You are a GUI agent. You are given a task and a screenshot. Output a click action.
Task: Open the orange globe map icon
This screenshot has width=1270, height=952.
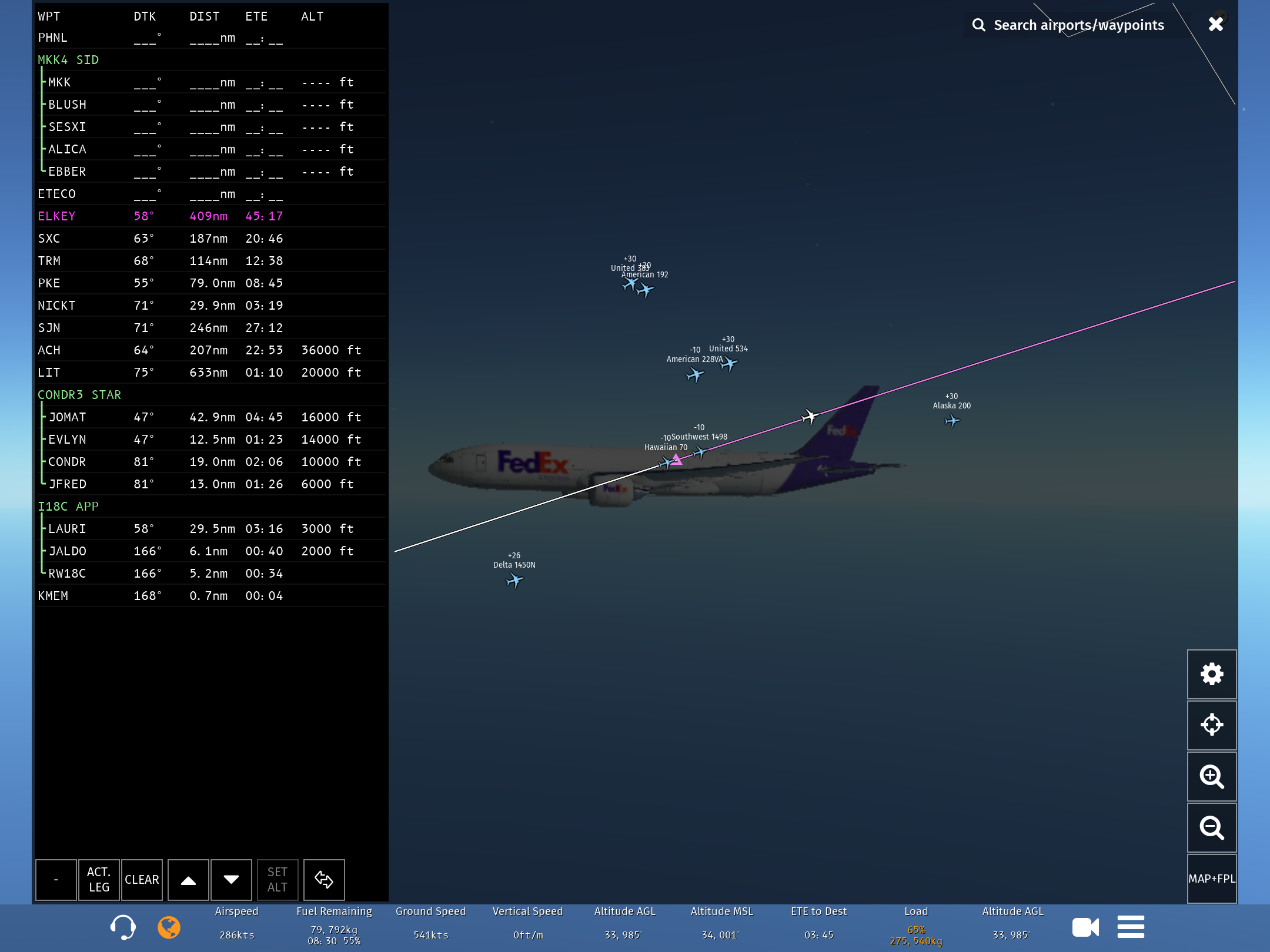click(169, 927)
